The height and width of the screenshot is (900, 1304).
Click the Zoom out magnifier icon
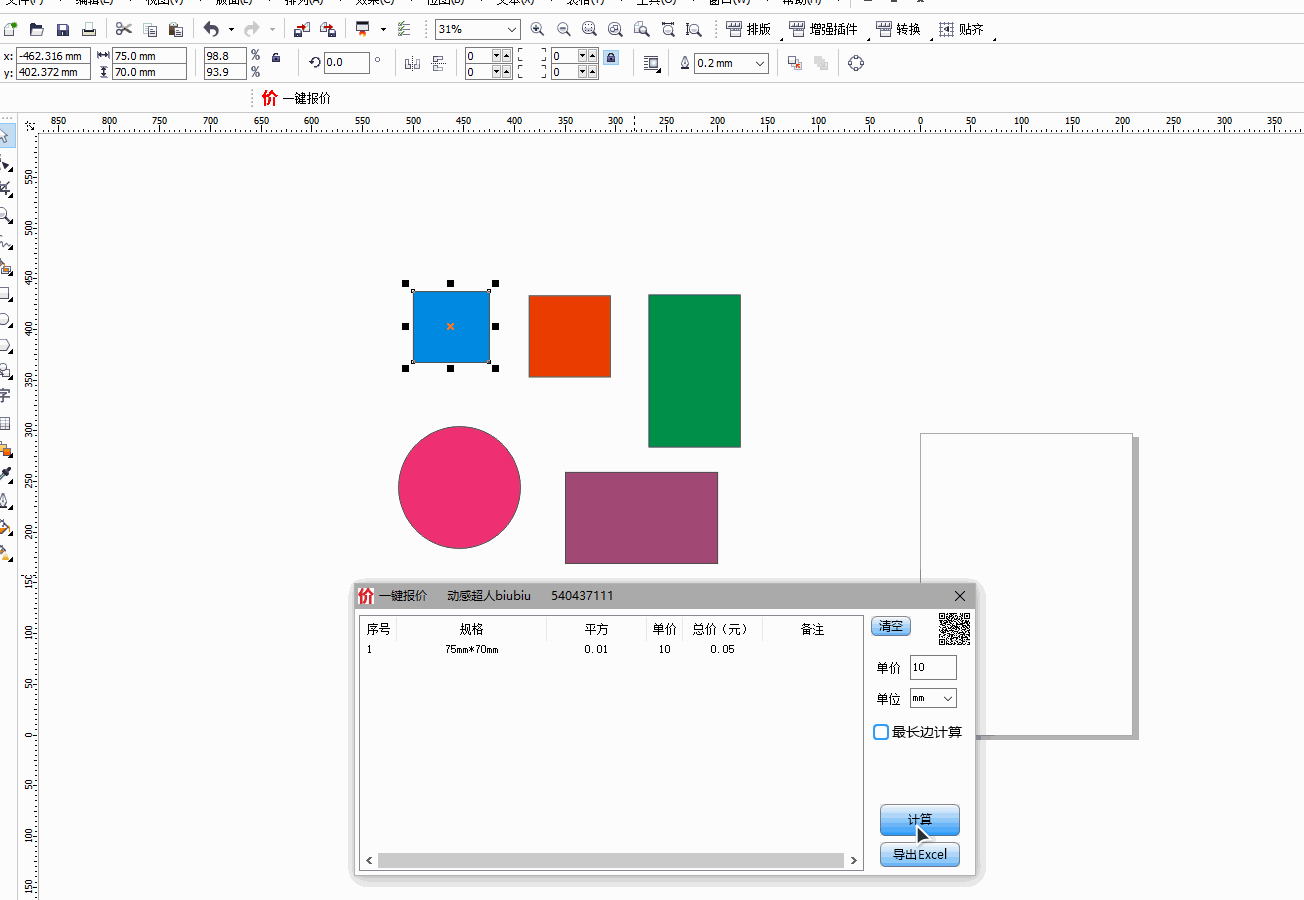point(564,30)
